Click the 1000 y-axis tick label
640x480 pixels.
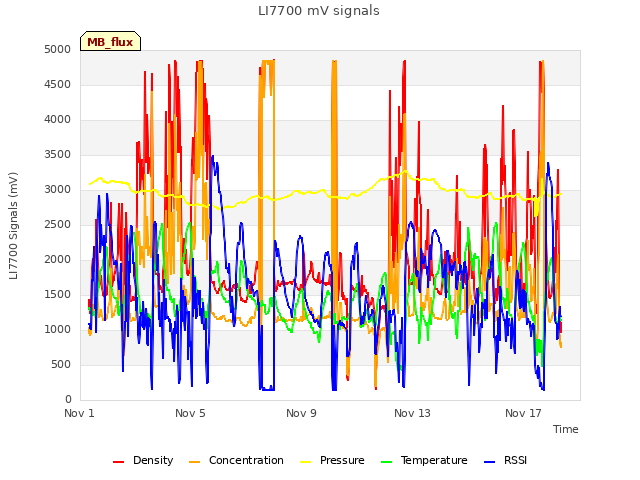58,329
